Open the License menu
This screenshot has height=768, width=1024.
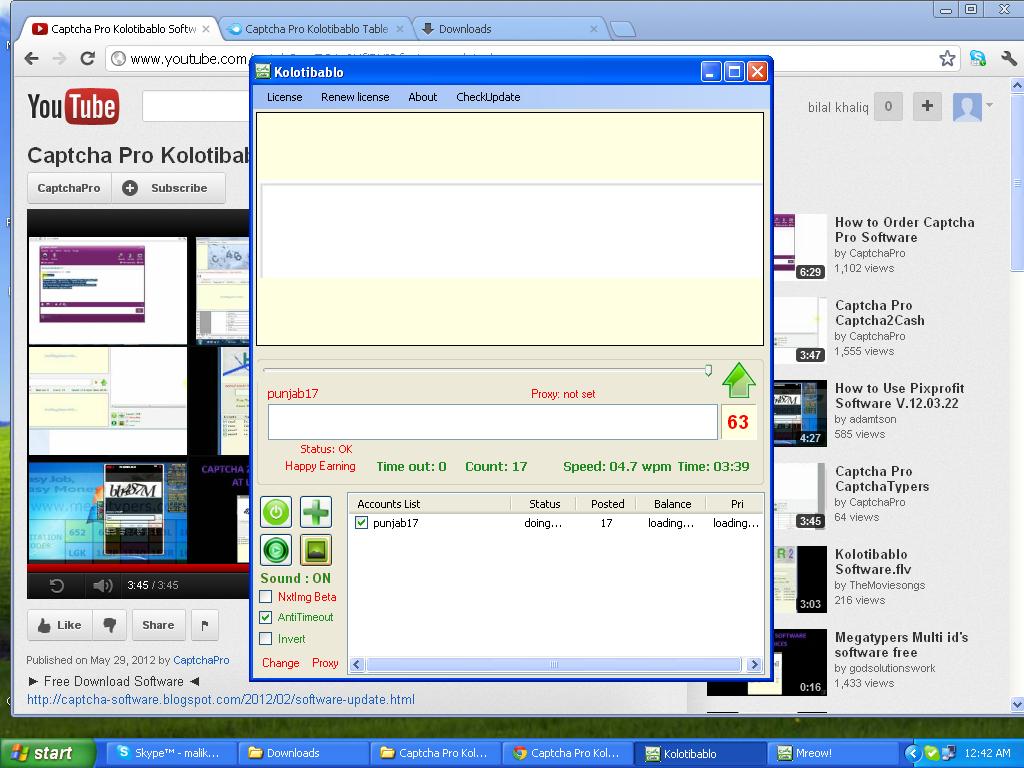(285, 97)
